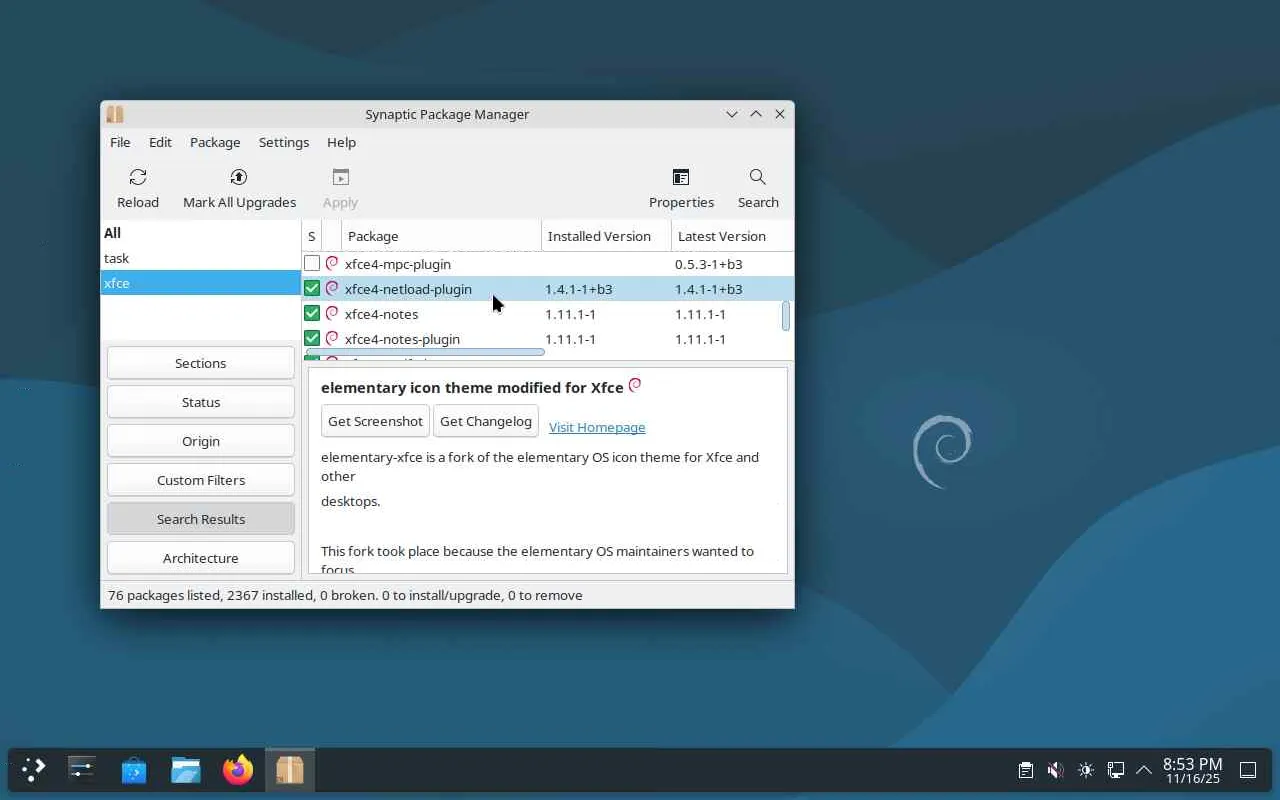The width and height of the screenshot is (1280, 800).
Task: Launch Firefox from the taskbar
Action: click(x=238, y=769)
